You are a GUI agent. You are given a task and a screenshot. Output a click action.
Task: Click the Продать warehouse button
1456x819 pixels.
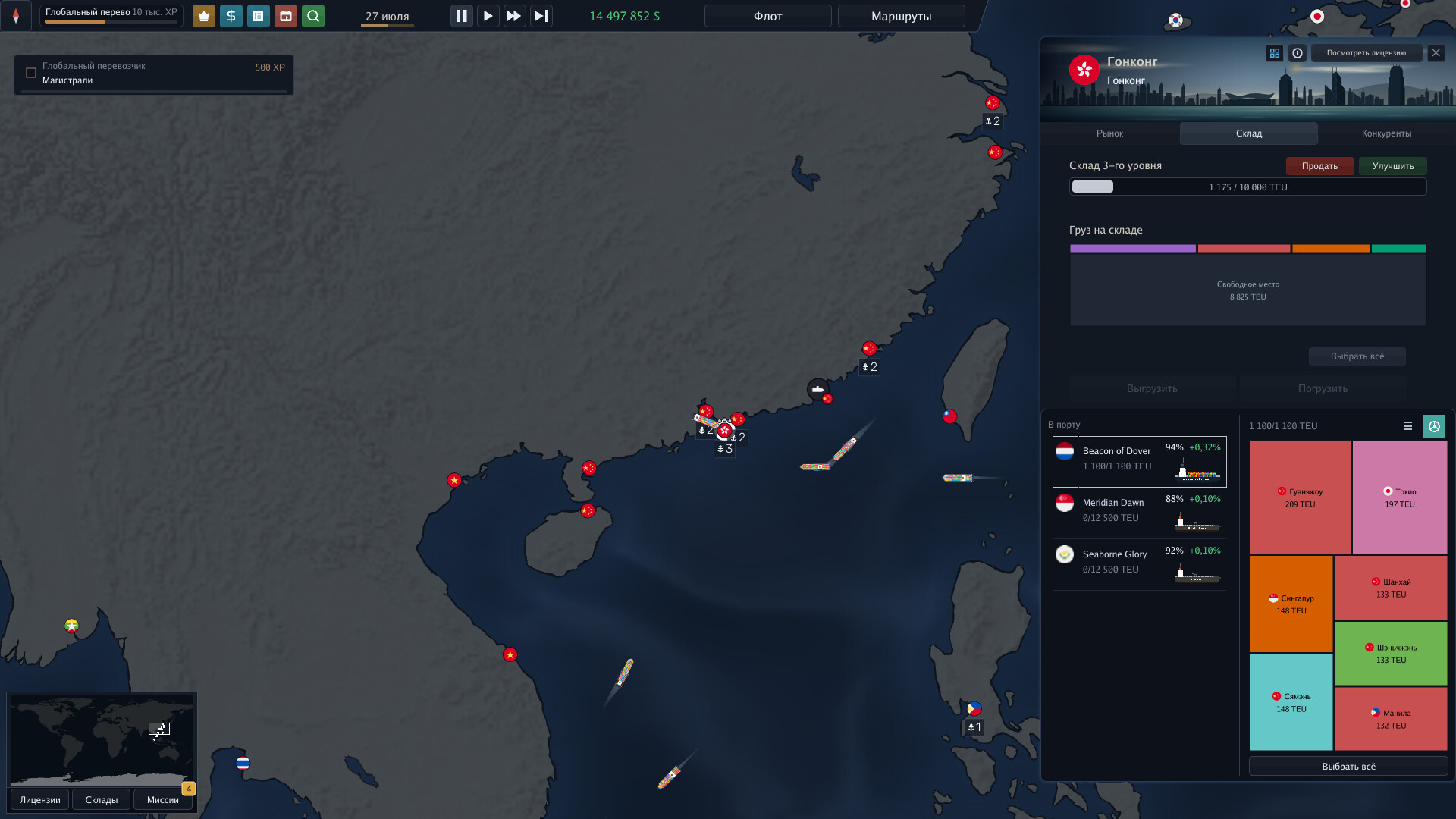tap(1319, 166)
